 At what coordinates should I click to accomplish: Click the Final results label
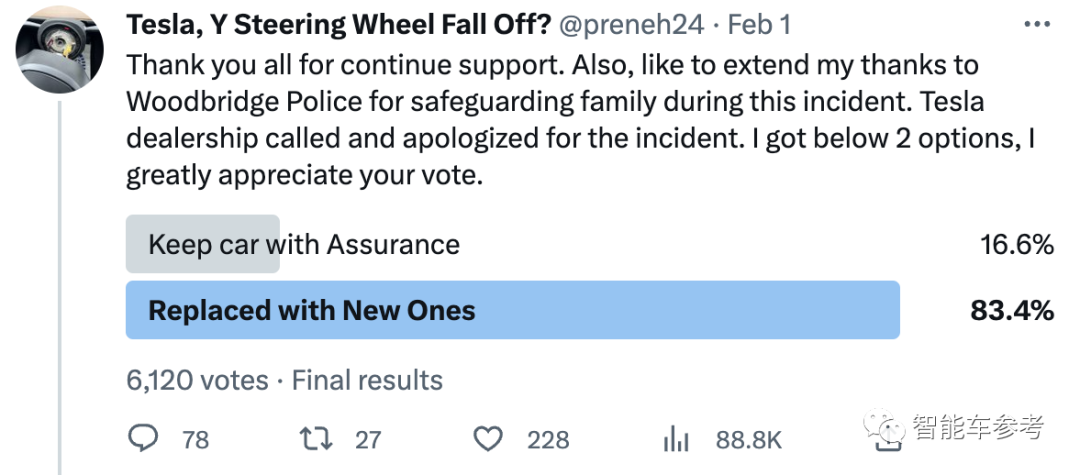click(367, 380)
